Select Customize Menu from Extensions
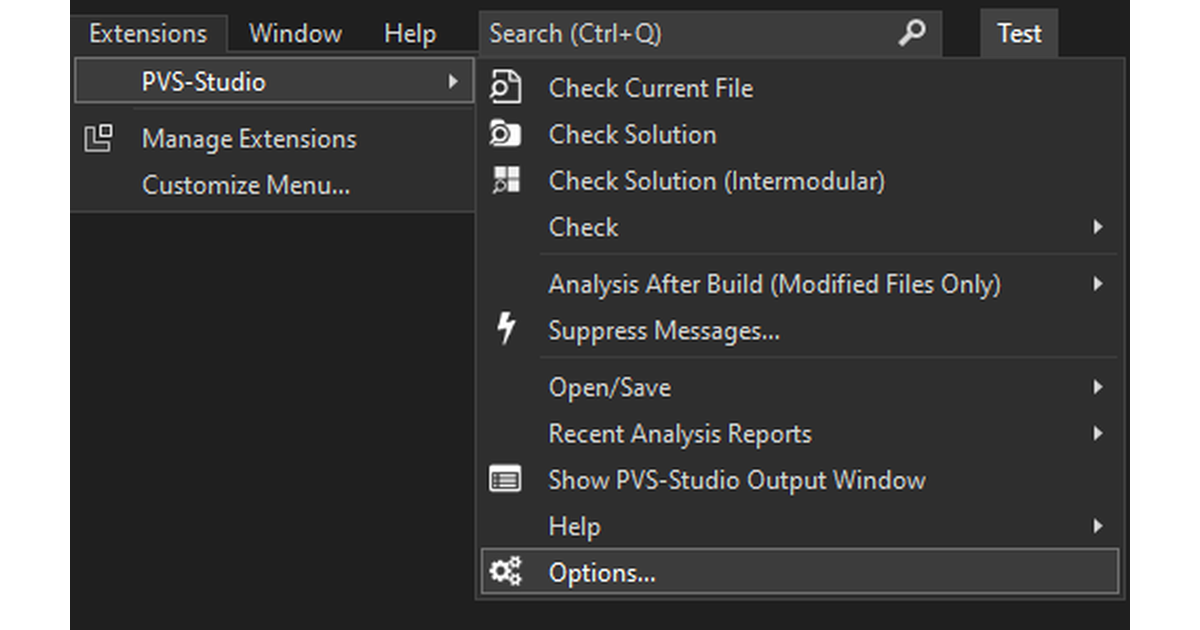Image resolution: width=1200 pixels, height=630 pixels. [246, 185]
